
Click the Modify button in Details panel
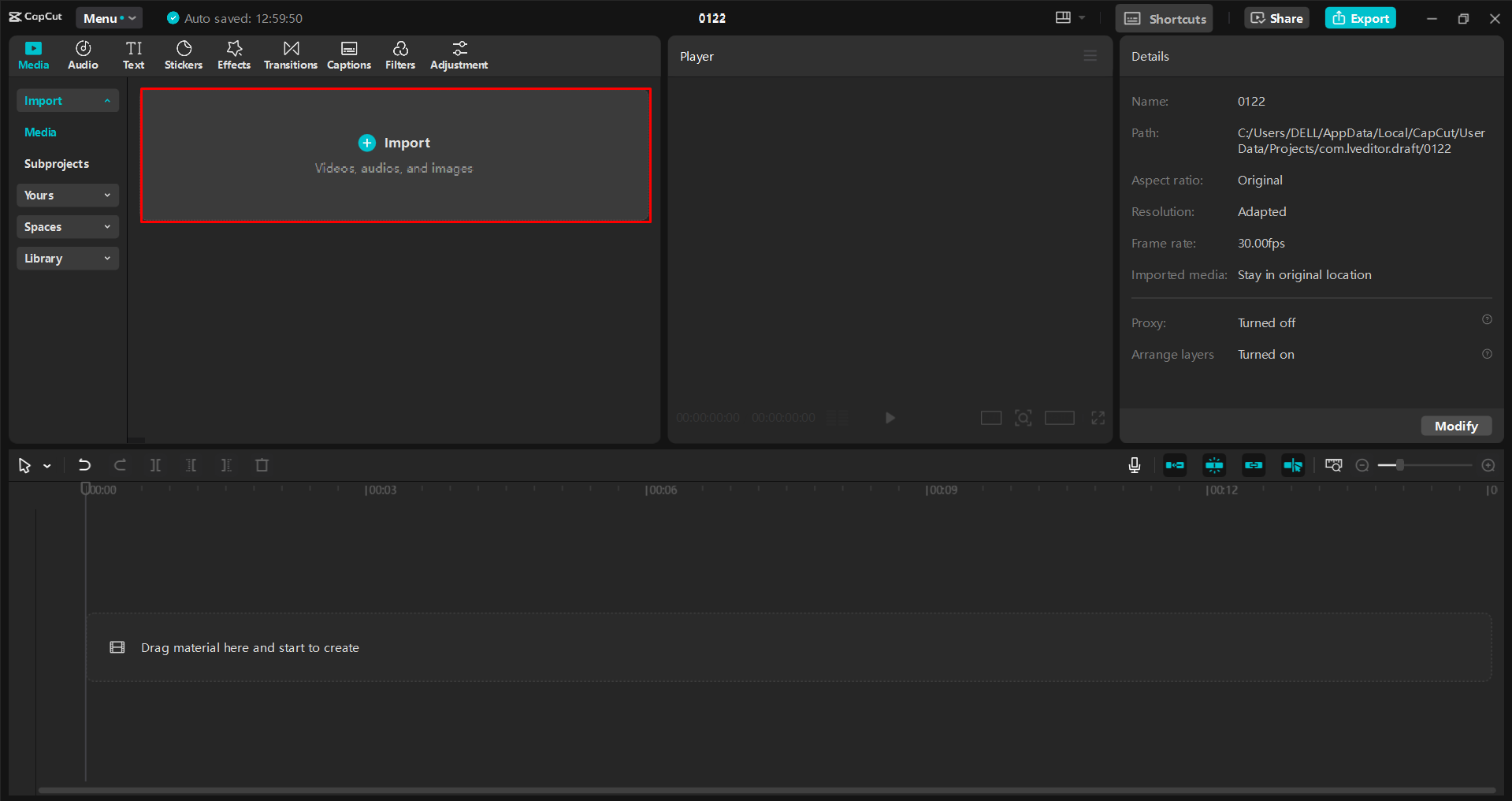1455,426
